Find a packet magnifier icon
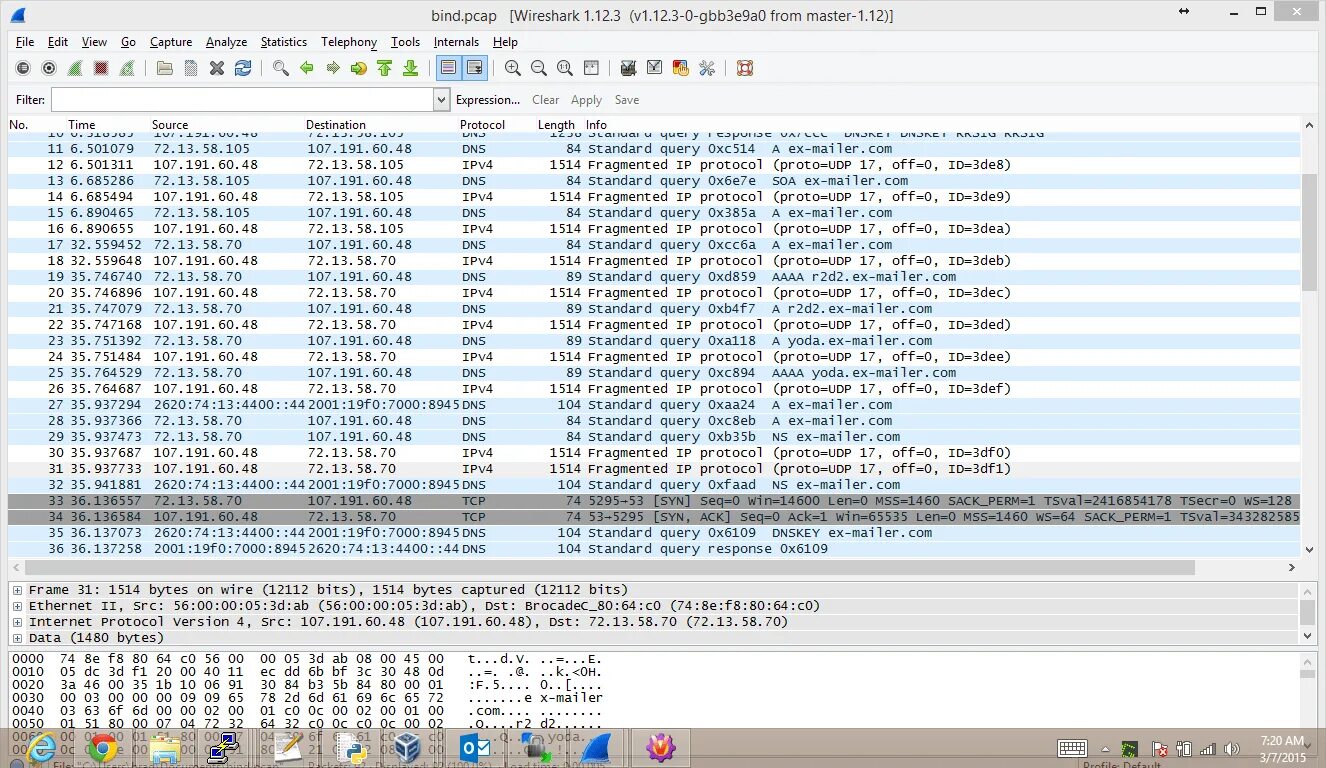The width and height of the screenshot is (1326, 768). (x=281, y=68)
